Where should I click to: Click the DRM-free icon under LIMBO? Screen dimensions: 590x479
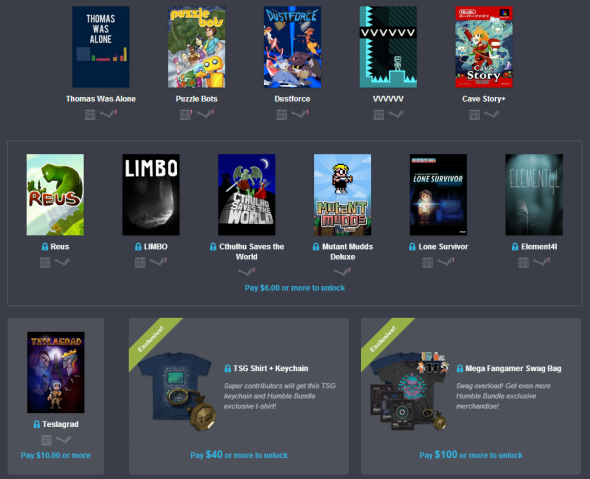tap(140, 262)
